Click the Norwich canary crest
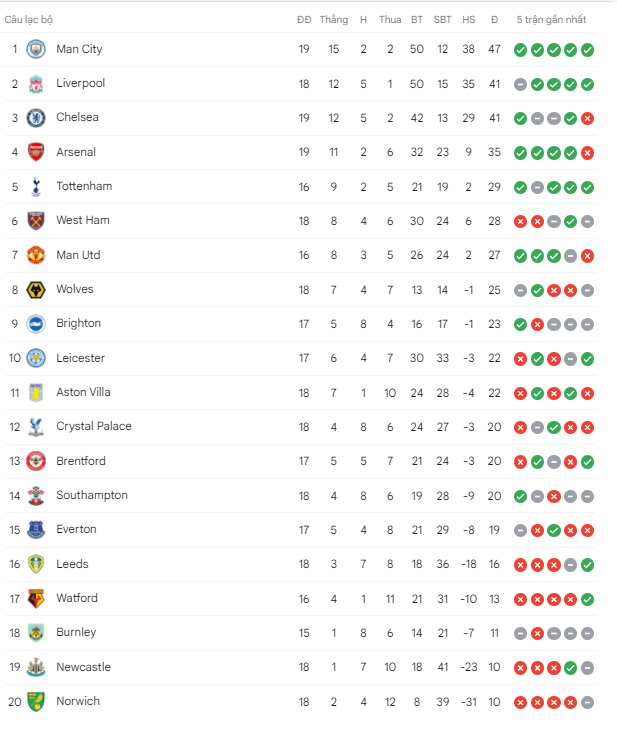The width and height of the screenshot is (617, 729). pyautogui.click(x=36, y=702)
